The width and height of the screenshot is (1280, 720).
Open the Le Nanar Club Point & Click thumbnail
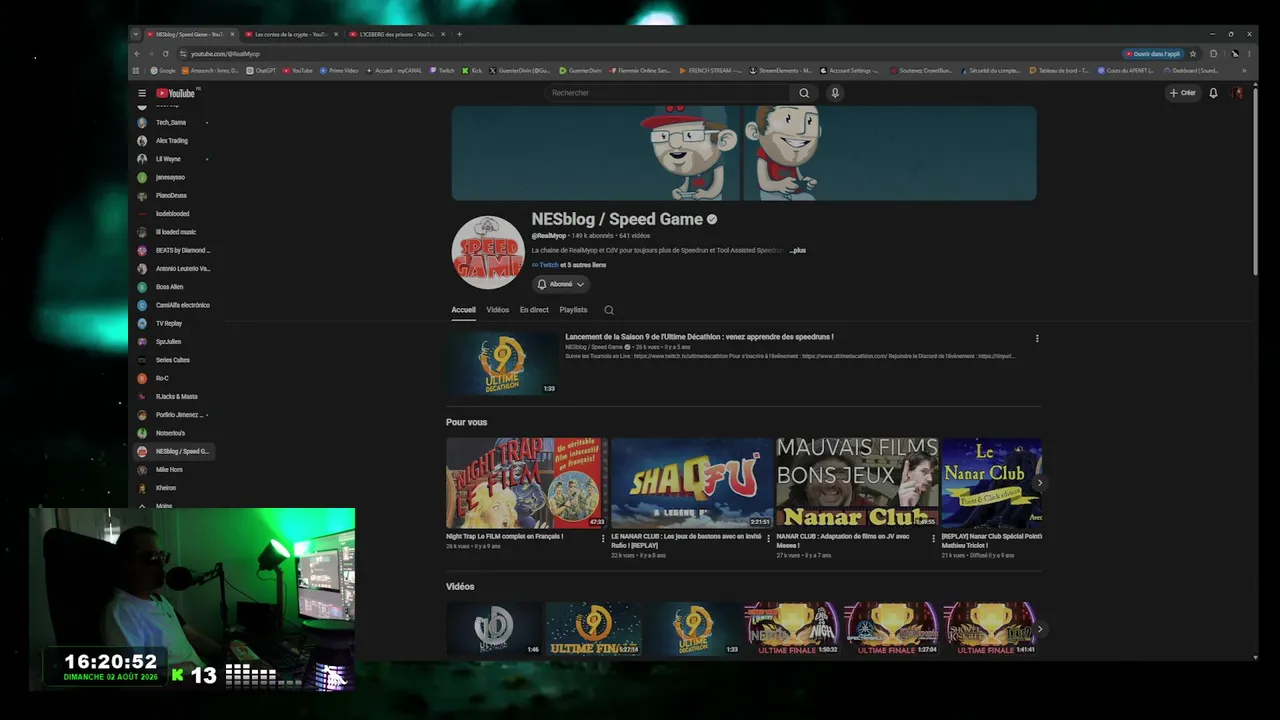pos(992,483)
